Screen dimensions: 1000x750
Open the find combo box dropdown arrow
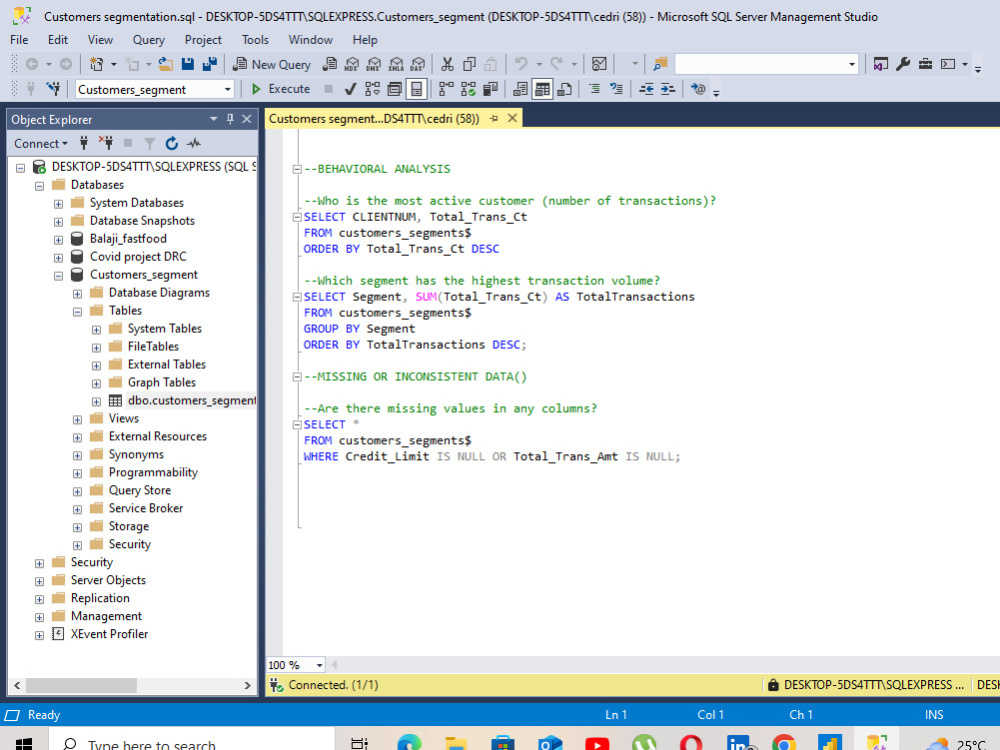tap(852, 64)
